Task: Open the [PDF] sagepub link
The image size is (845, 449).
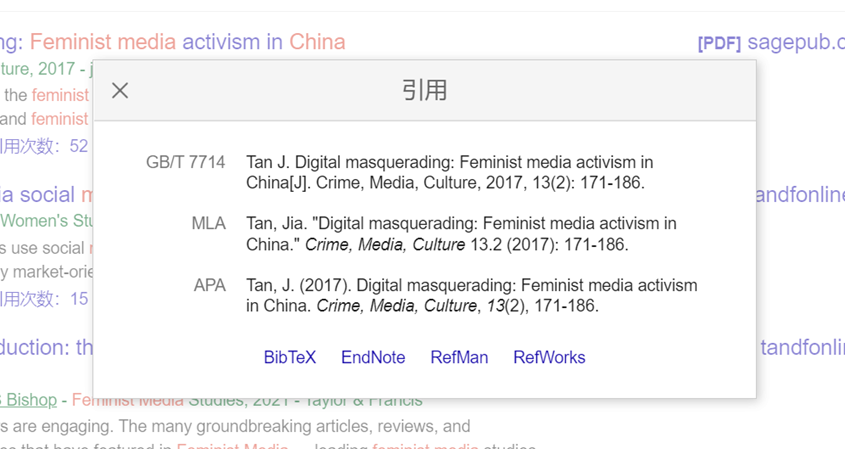Action: [771, 42]
